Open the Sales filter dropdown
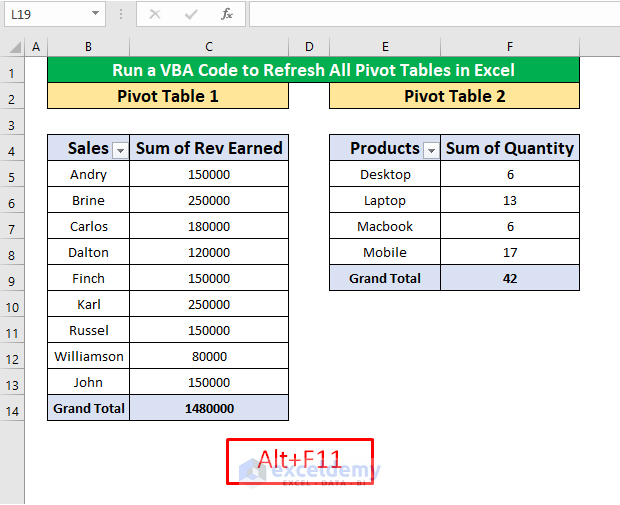620x505 pixels. click(x=121, y=150)
